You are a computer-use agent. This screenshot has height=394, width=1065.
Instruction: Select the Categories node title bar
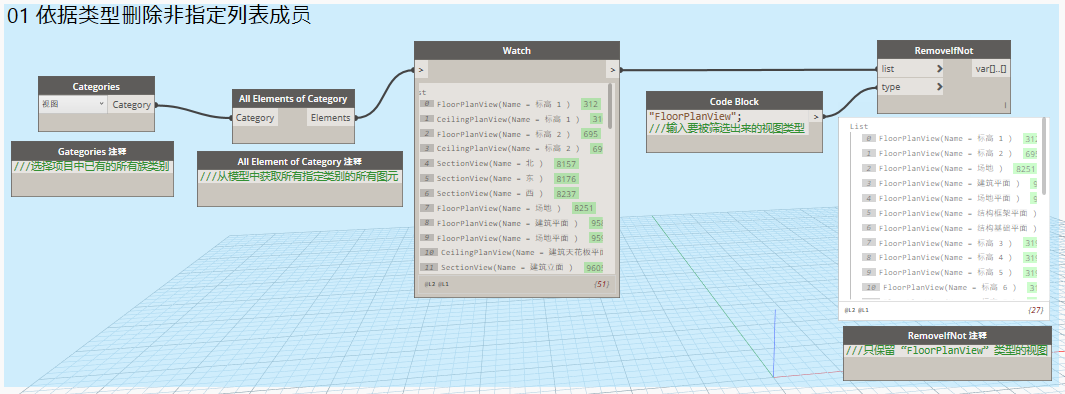click(96, 86)
